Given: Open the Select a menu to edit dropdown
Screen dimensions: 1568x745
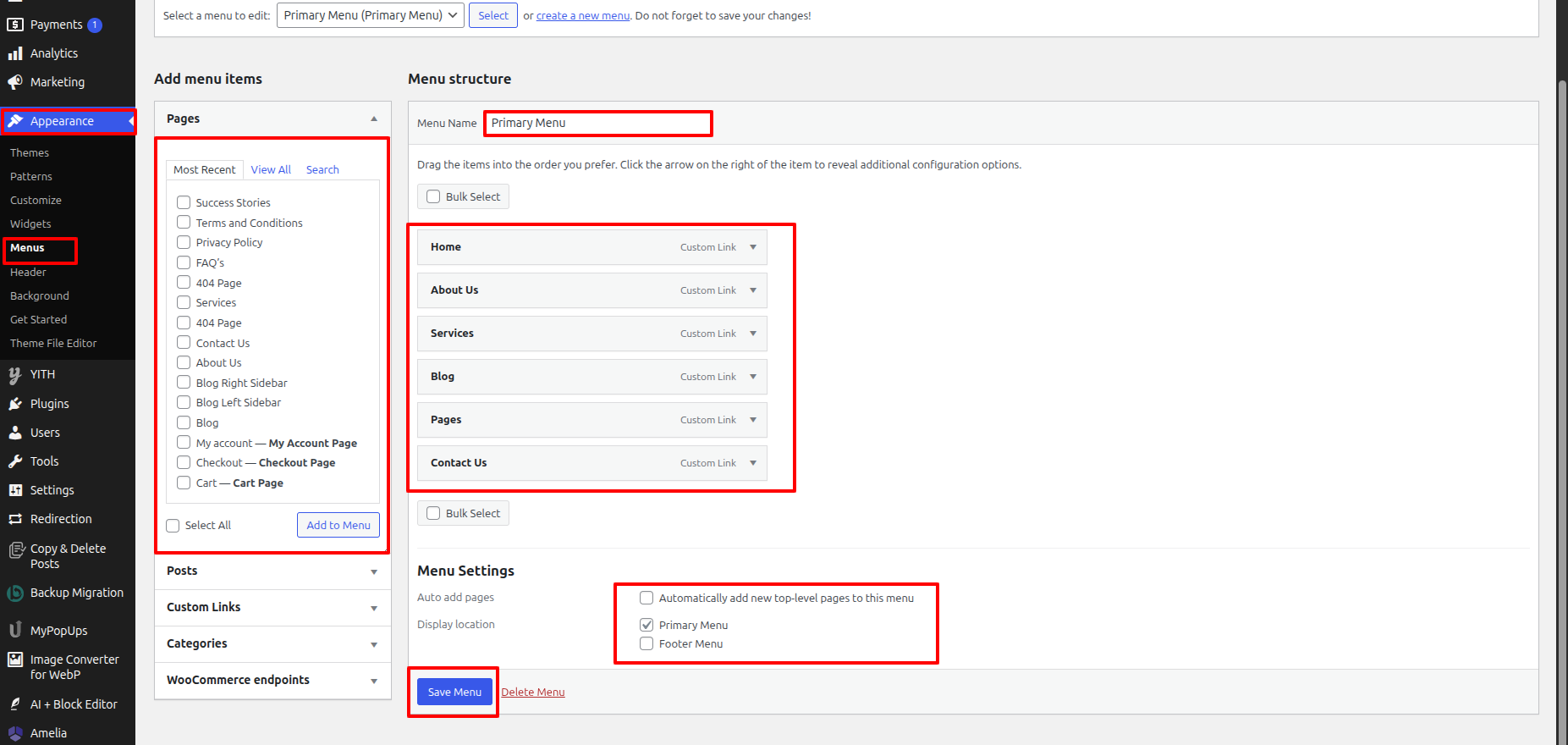Looking at the screenshot, I should pos(370,15).
